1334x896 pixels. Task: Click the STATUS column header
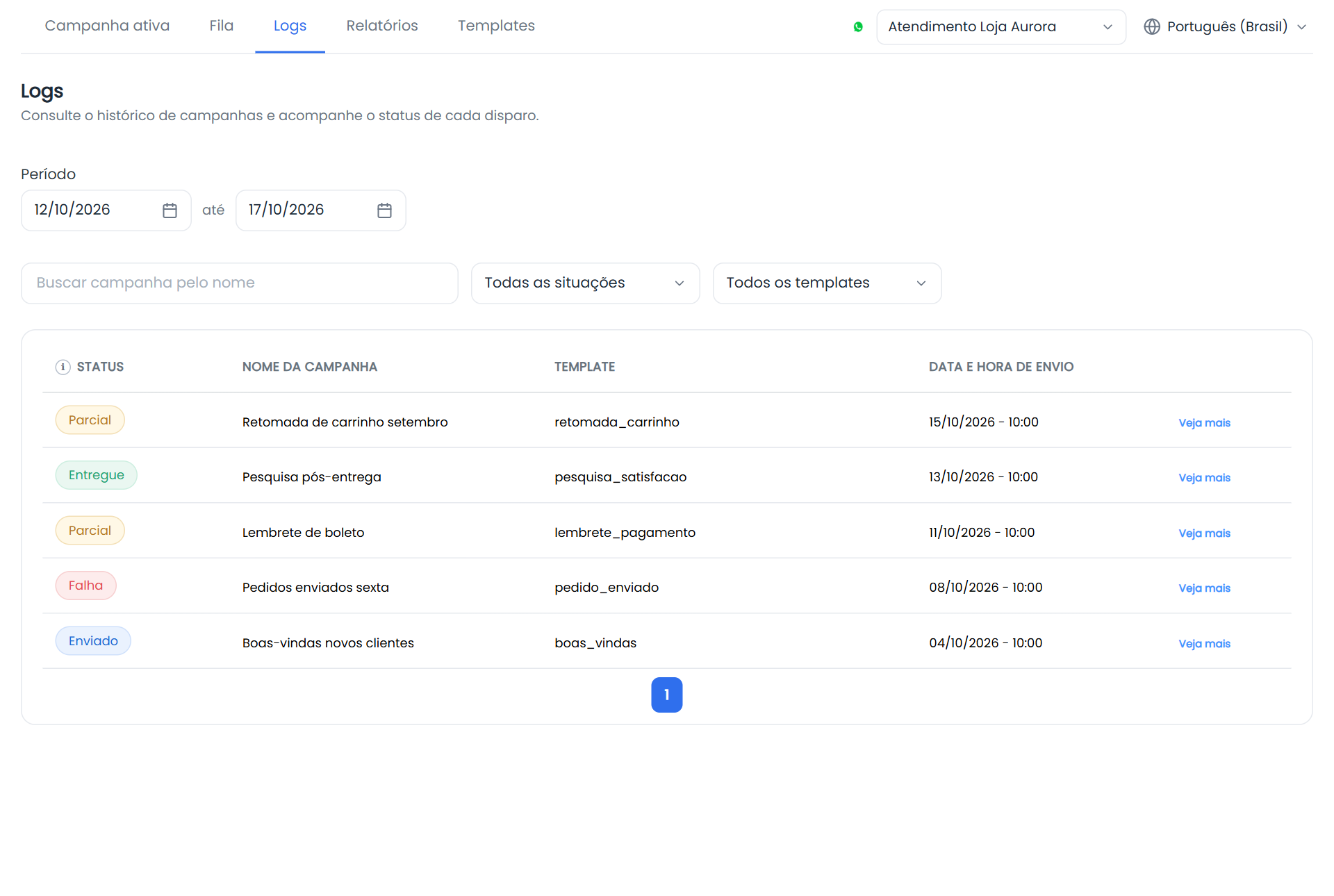tap(100, 367)
